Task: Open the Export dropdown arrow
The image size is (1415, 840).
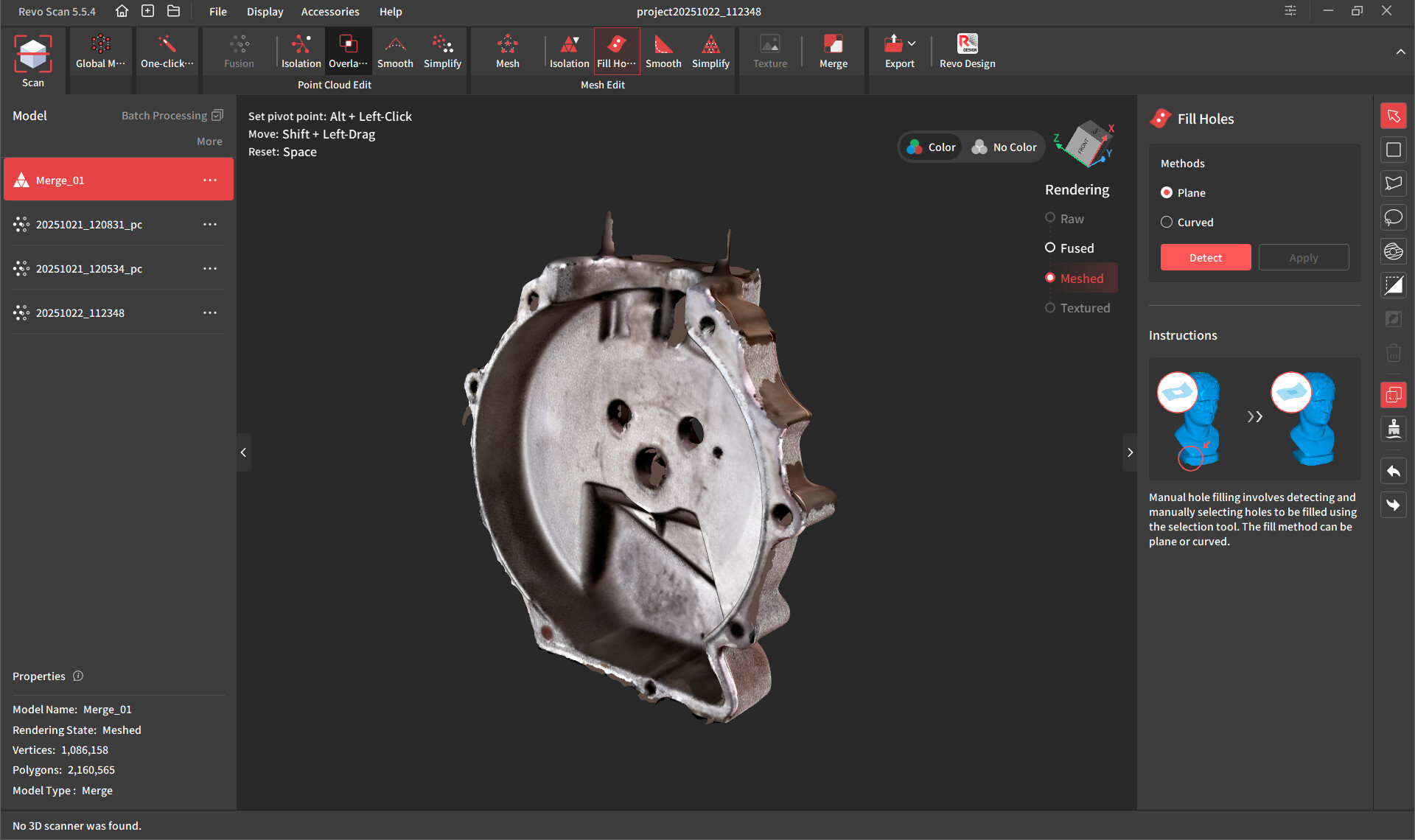Action: pyautogui.click(x=912, y=43)
